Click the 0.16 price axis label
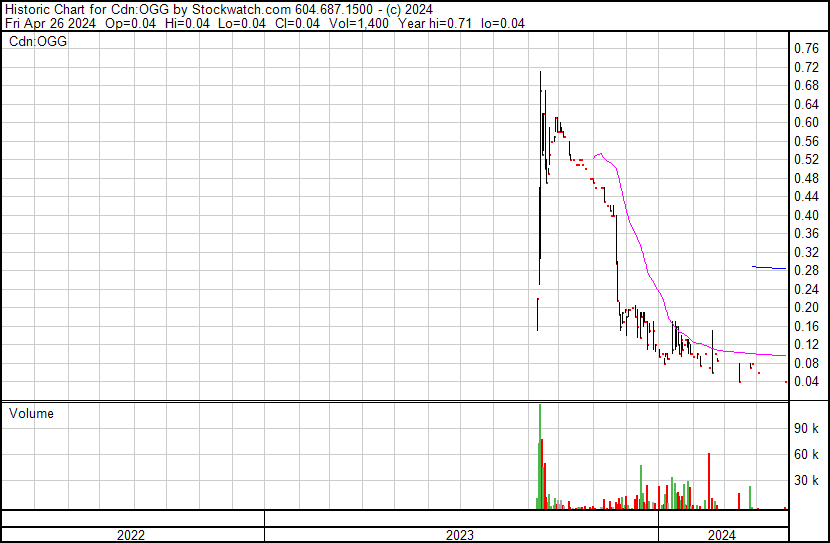This screenshot has height=543, width=830. point(806,327)
